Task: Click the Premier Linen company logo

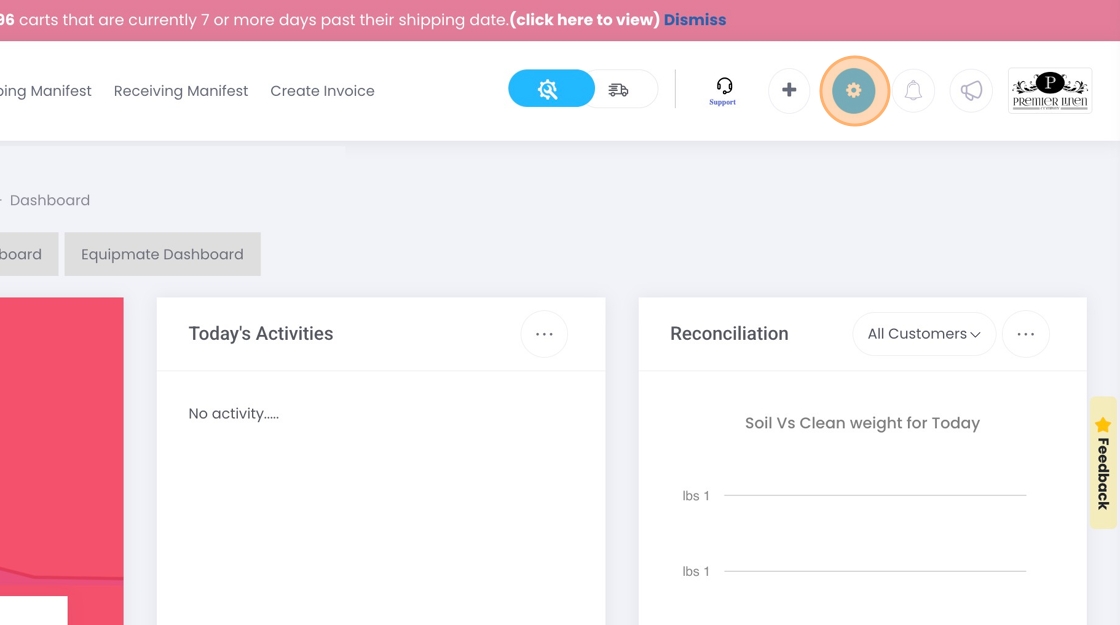Action: point(1049,91)
